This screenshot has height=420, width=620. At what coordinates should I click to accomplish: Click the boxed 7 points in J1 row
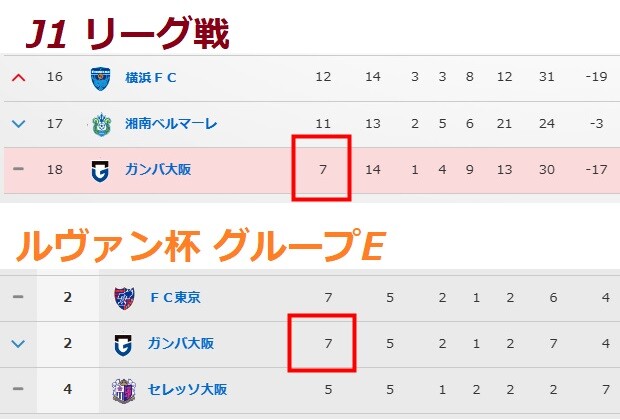click(x=323, y=170)
